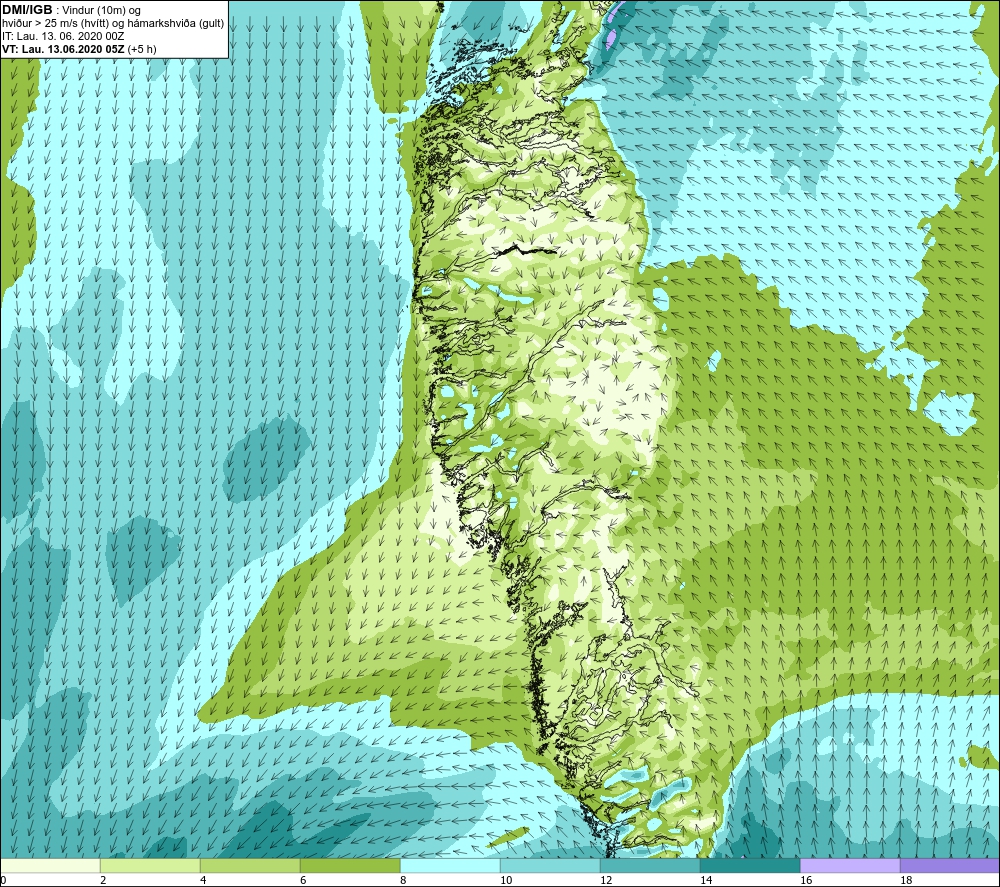Click the 12–14 m/s teal legend swatch
1000x887 pixels.
[650, 865]
